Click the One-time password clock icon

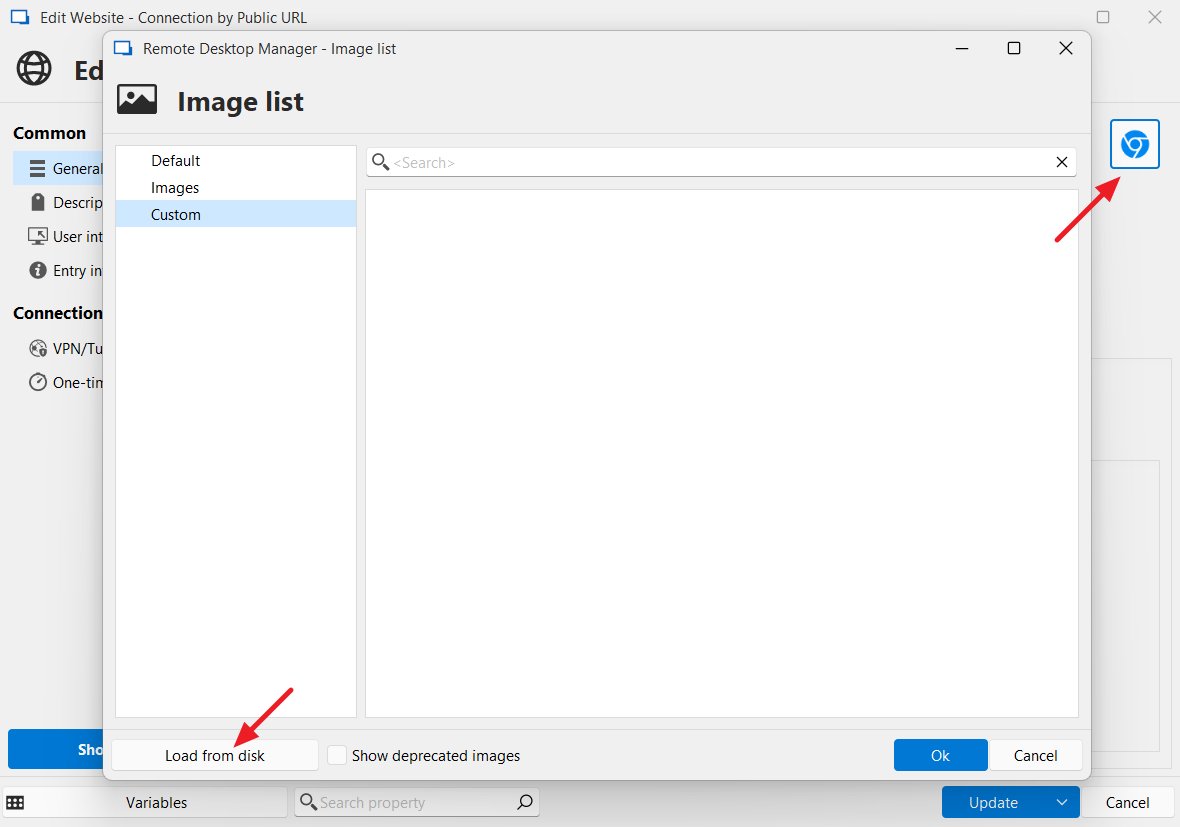pyautogui.click(x=38, y=382)
